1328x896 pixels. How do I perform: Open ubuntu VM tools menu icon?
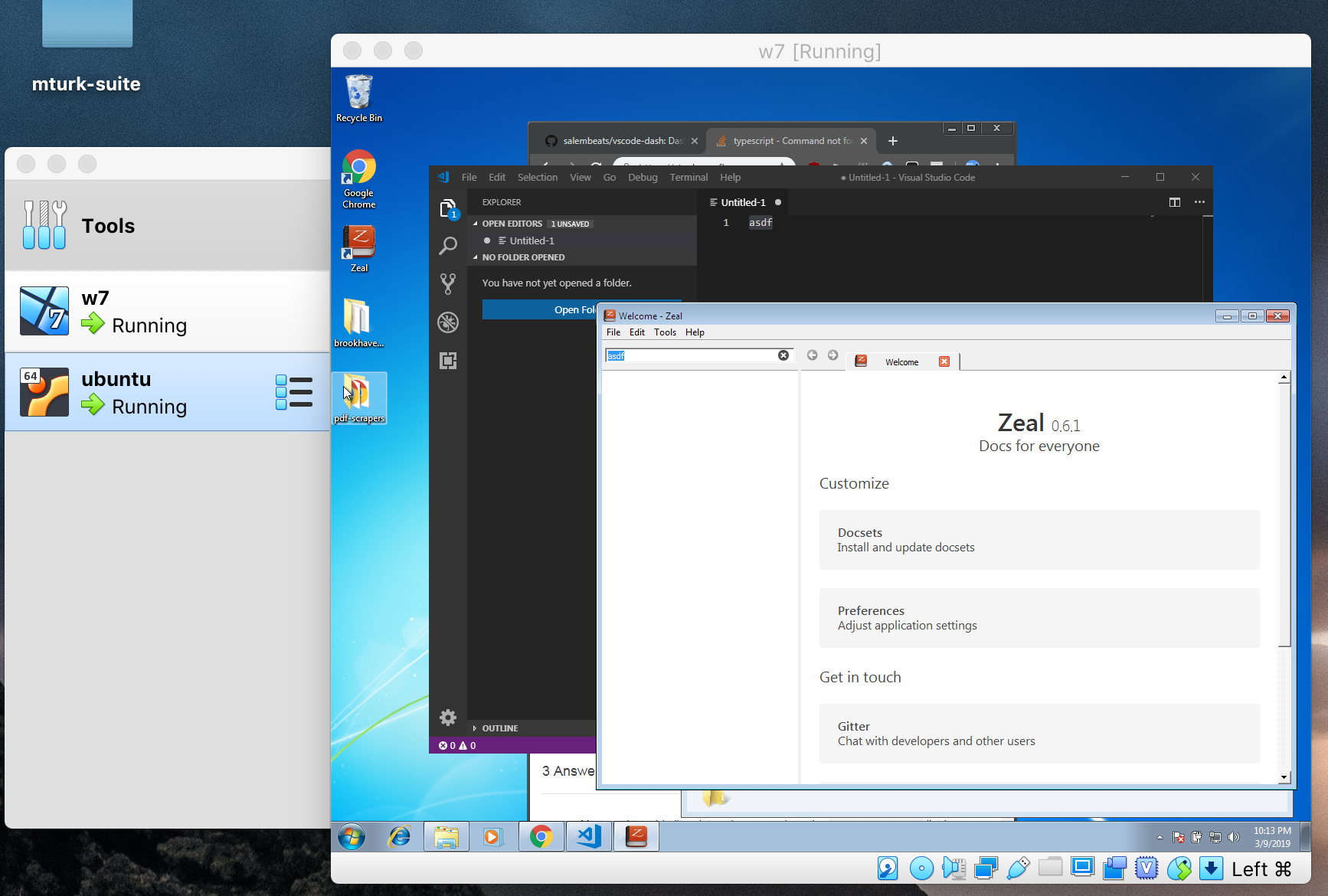[x=294, y=392]
